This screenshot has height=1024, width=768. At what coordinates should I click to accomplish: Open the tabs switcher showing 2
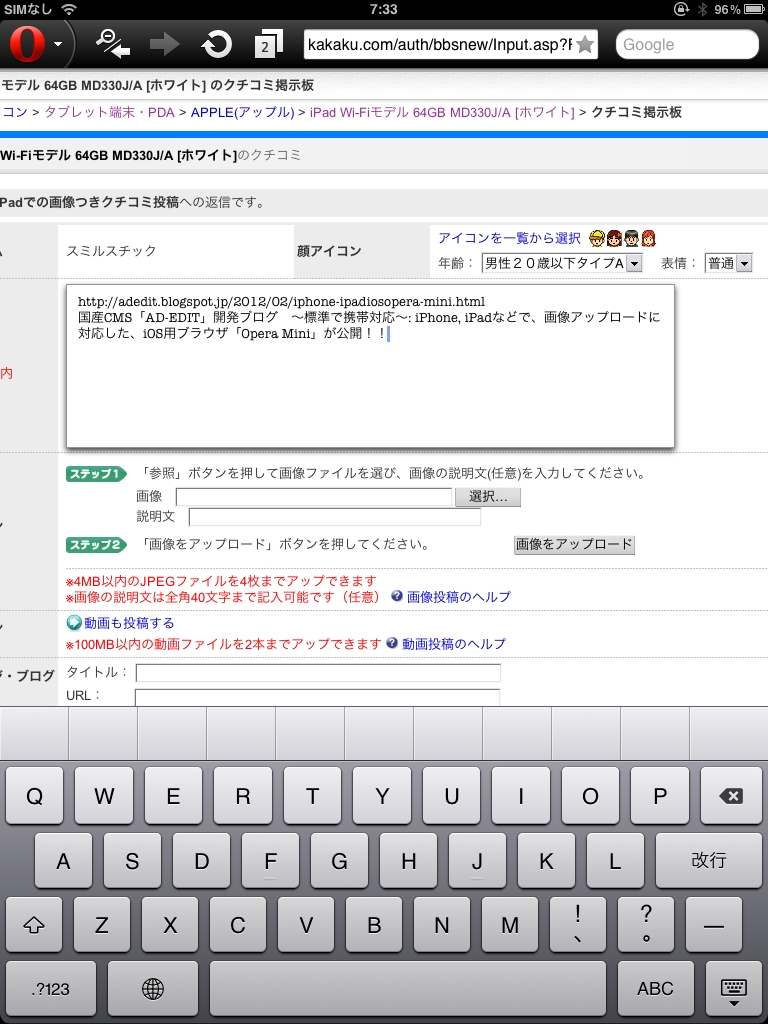268,44
